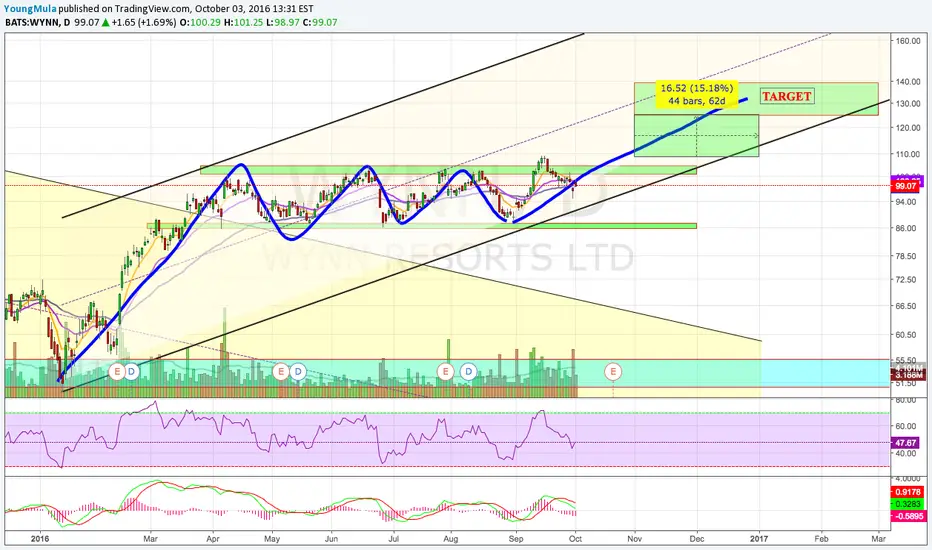Click the 140.00 price axis label
This screenshot has width=932, height=550.
[909, 82]
